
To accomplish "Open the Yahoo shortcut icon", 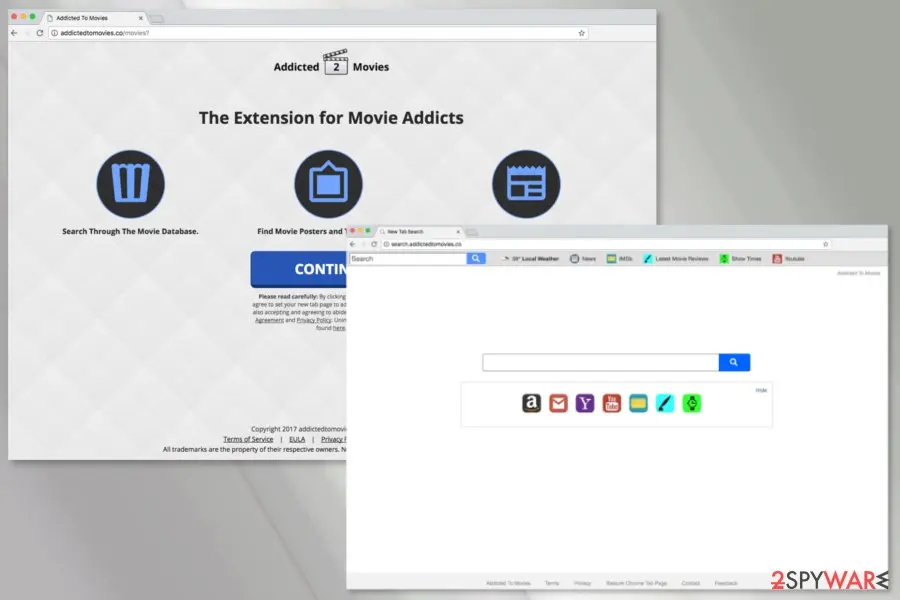I will click(x=585, y=403).
